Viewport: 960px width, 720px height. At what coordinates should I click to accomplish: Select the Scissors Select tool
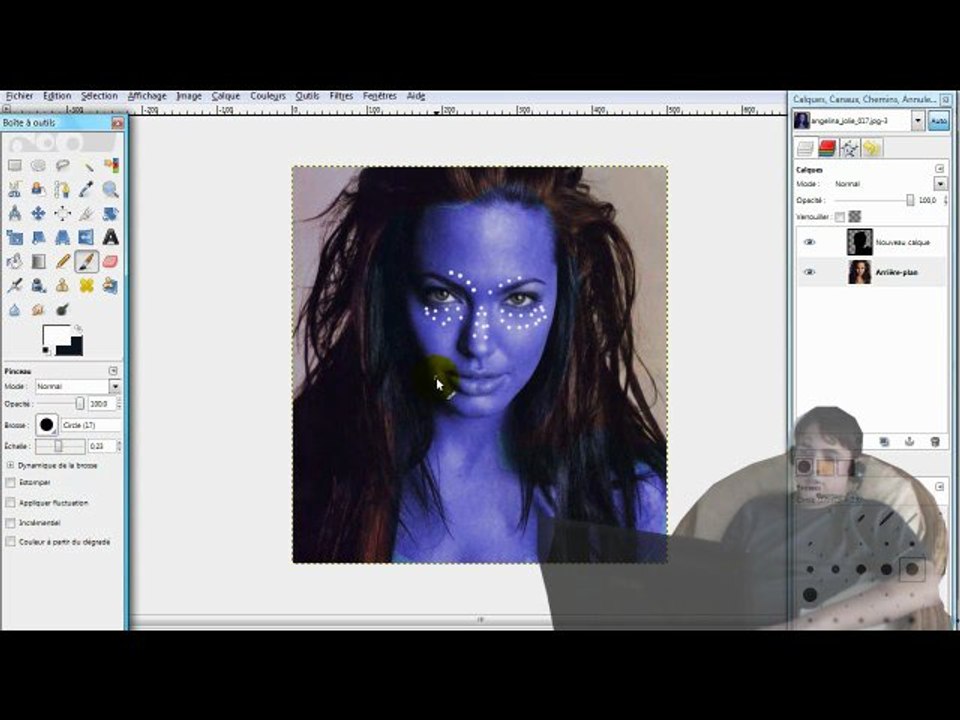[15, 189]
